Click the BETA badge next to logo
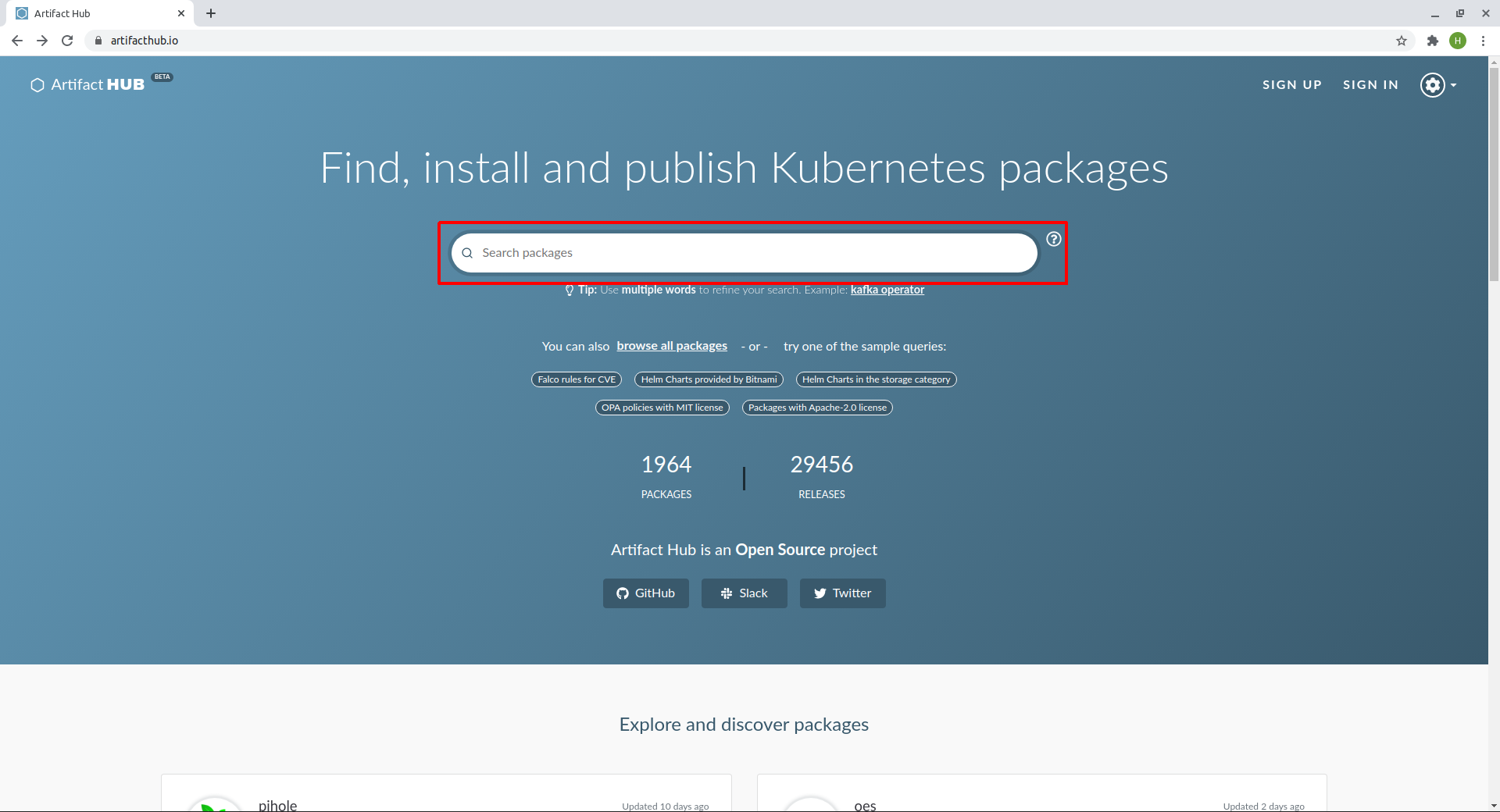 [162, 77]
